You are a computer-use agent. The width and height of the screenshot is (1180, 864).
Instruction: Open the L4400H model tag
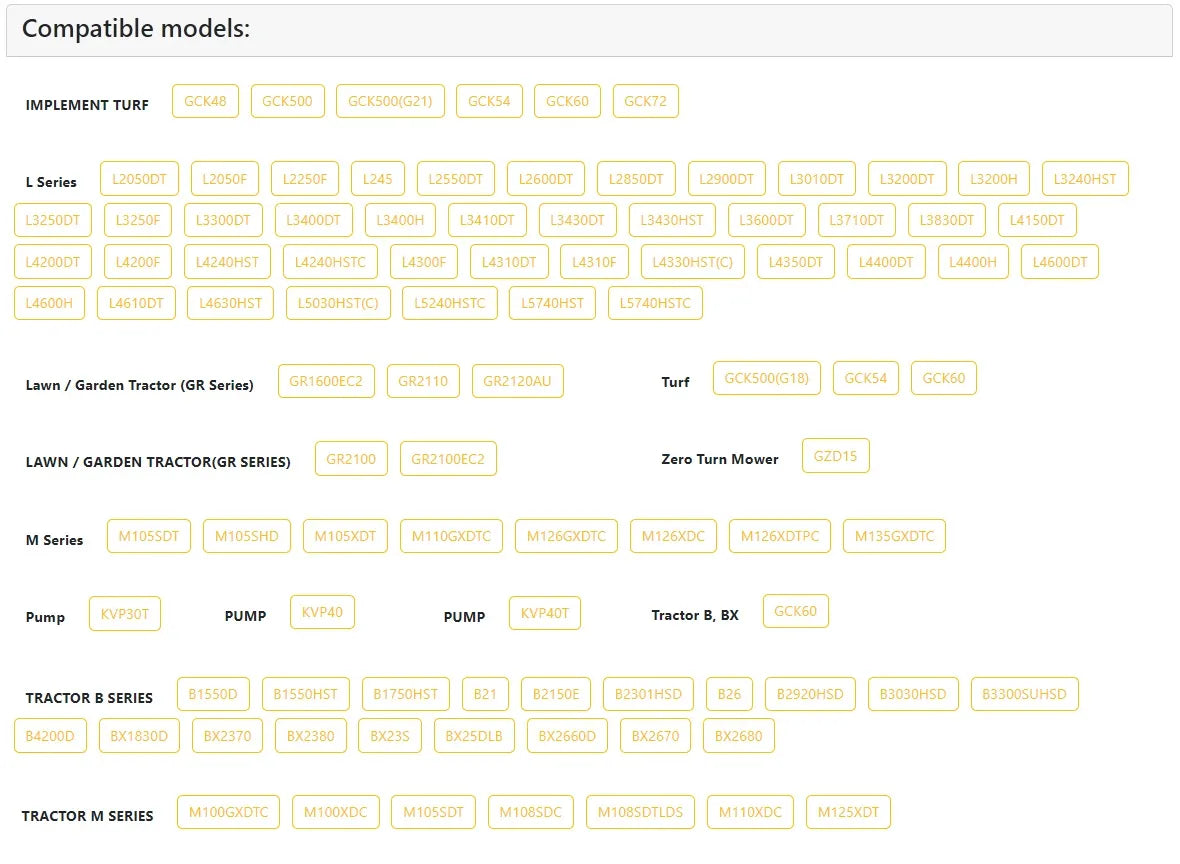pos(973,262)
